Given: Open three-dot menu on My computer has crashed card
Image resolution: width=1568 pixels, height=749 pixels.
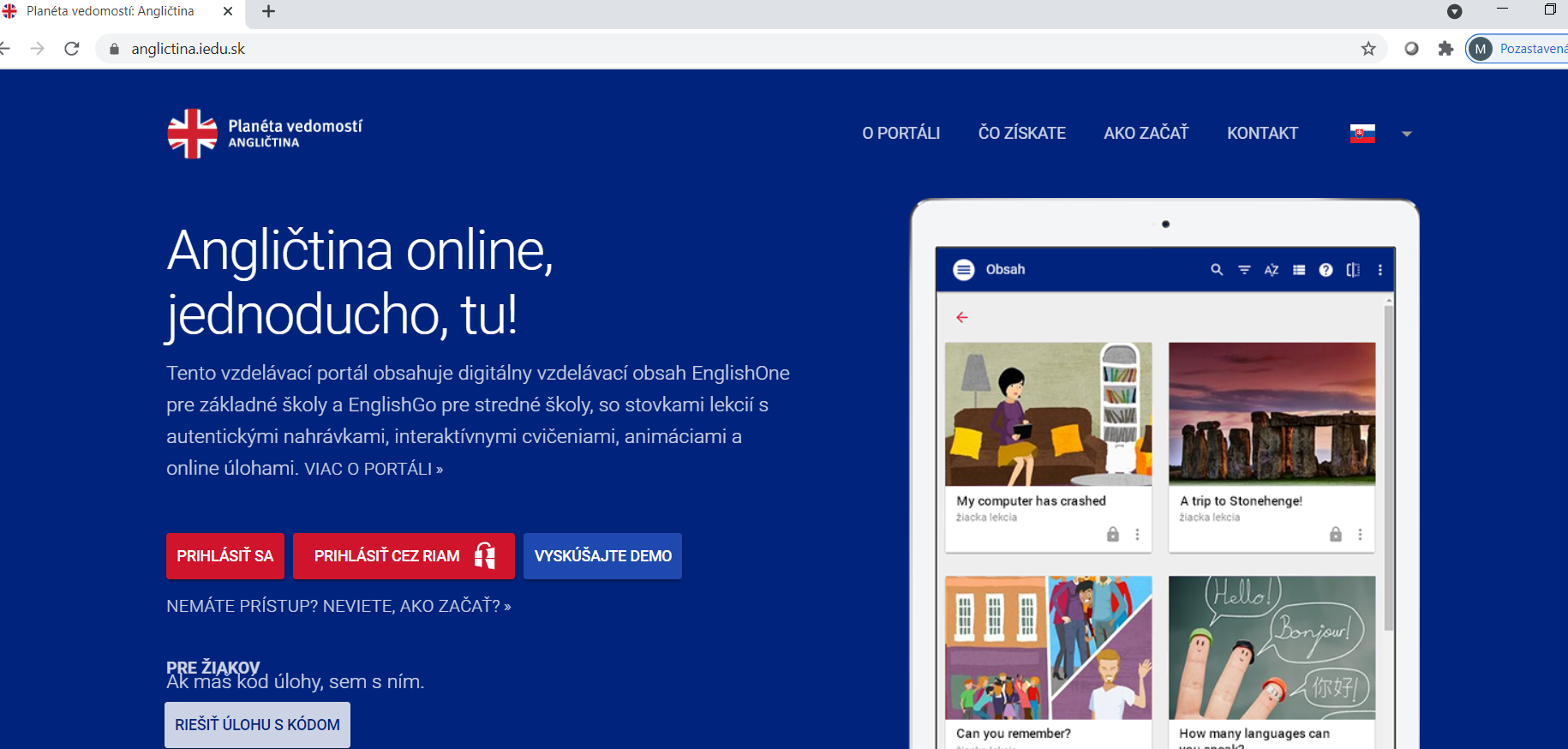Looking at the screenshot, I should 1137,534.
